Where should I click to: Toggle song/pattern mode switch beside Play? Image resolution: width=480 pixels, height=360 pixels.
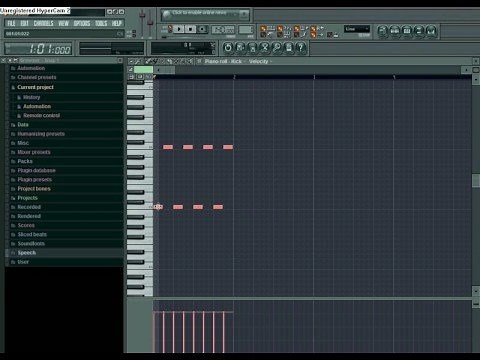click(170, 29)
